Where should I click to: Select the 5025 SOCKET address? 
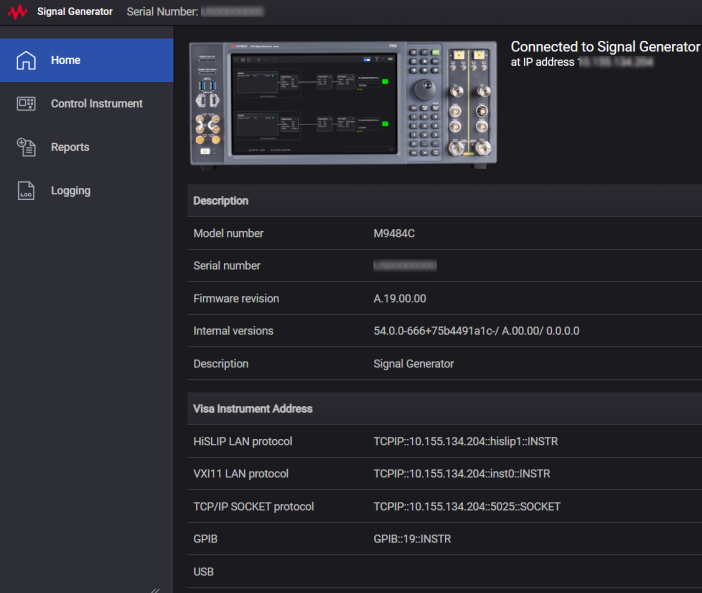(467, 507)
